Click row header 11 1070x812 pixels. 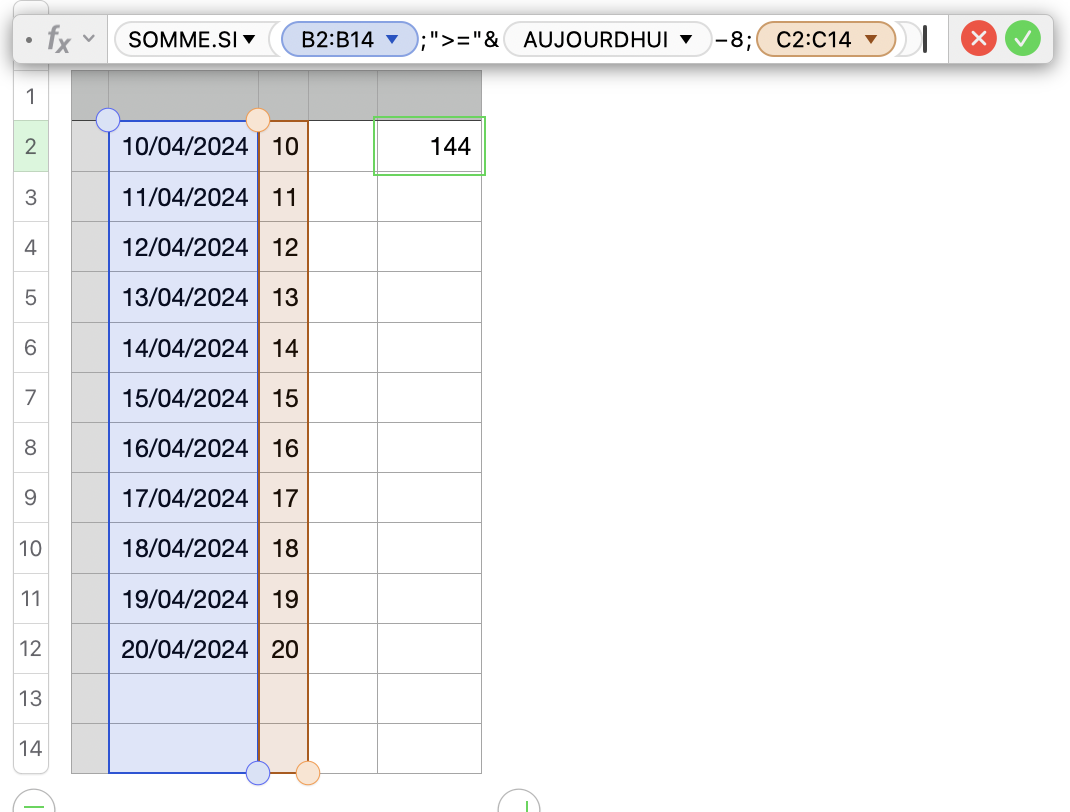(x=31, y=598)
